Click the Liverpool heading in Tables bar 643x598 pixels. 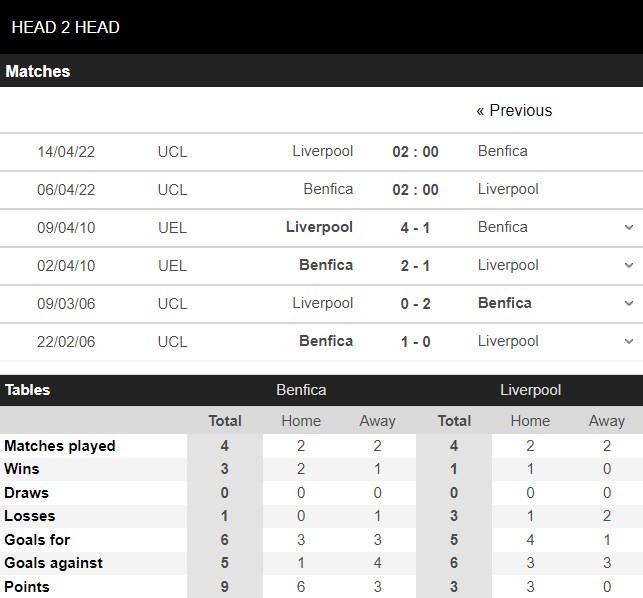(530, 390)
